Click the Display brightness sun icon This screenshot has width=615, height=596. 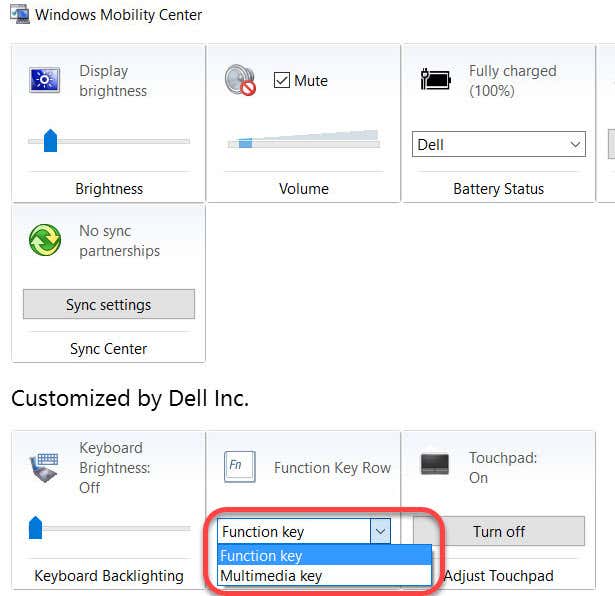(x=46, y=82)
